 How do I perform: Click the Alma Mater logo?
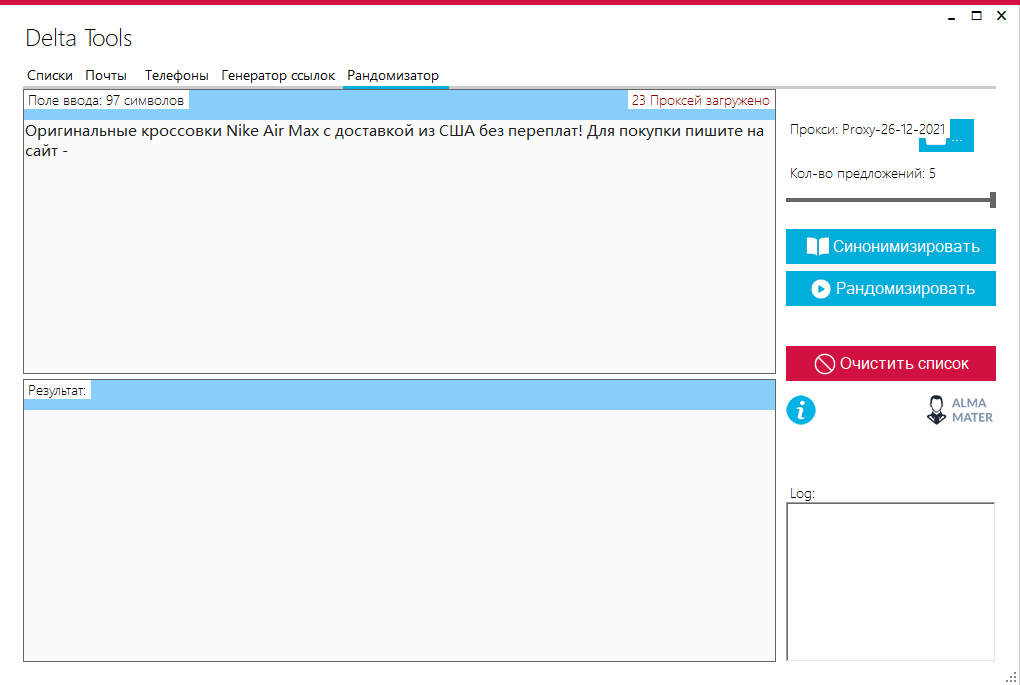[x=960, y=410]
